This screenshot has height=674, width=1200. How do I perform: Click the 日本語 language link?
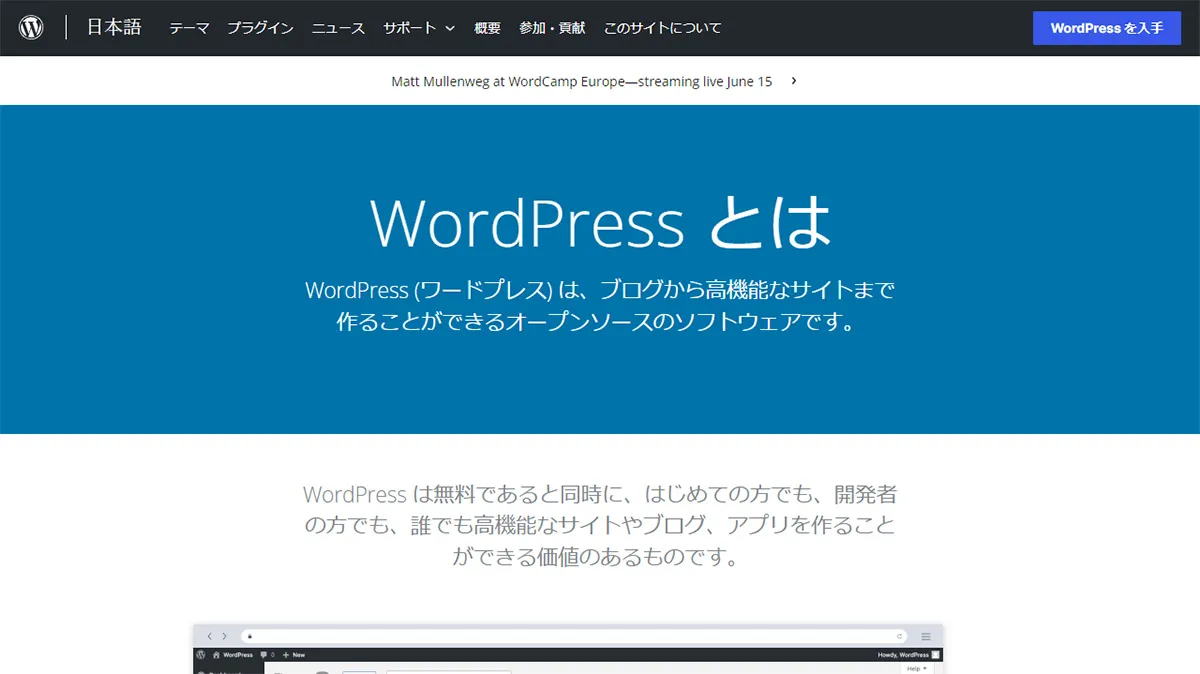(113, 27)
